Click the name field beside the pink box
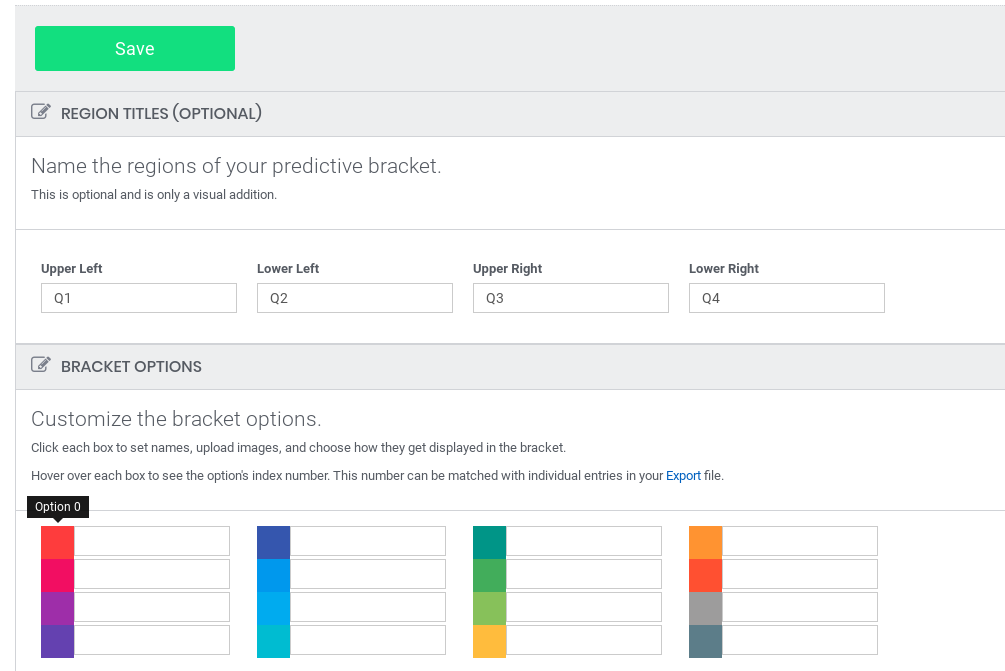The image size is (1005, 671). coord(152,574)
